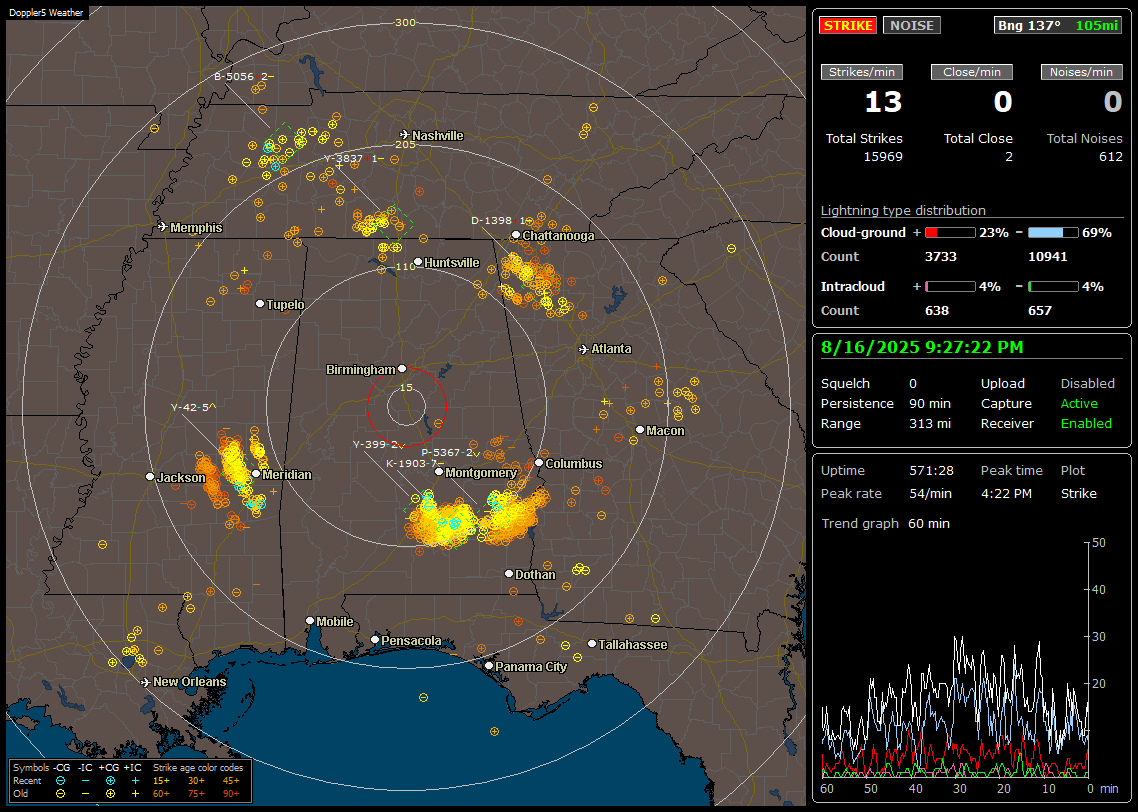Pick the Mobile city marker dot
The height and width of the screenshot is (812, 1138).
coord(310,620)
